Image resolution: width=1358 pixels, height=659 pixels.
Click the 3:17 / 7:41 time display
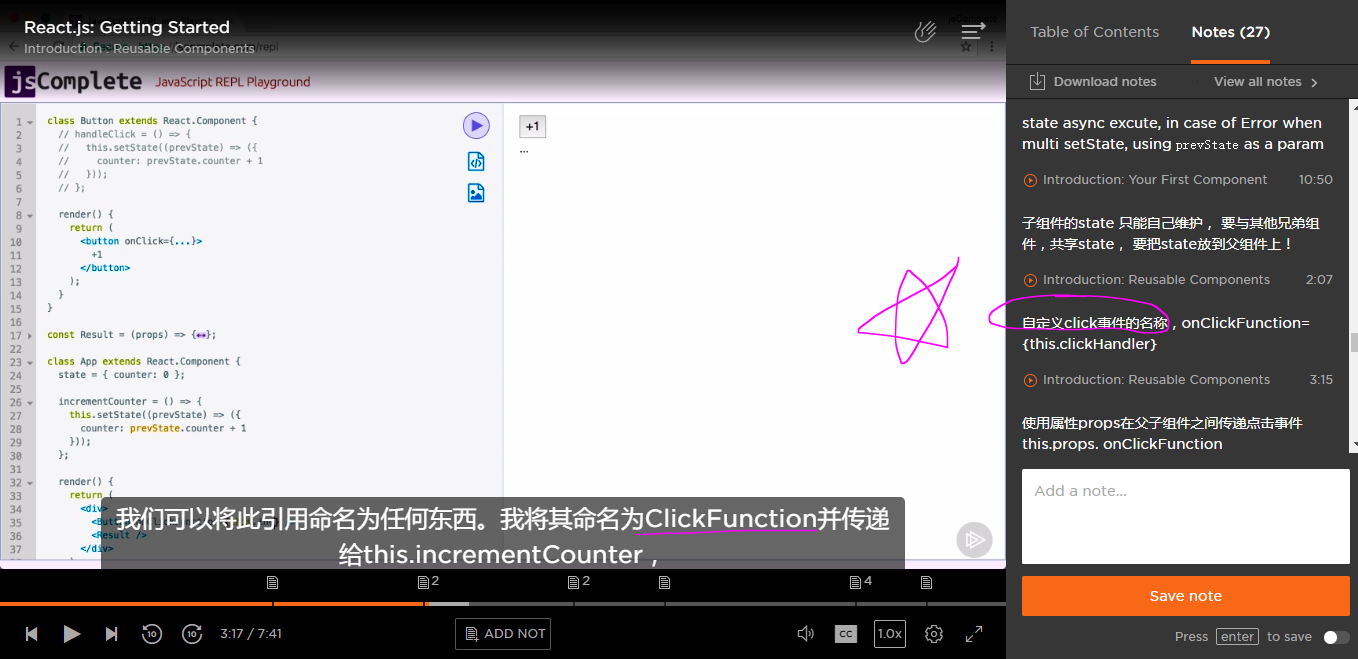(251, 634)
